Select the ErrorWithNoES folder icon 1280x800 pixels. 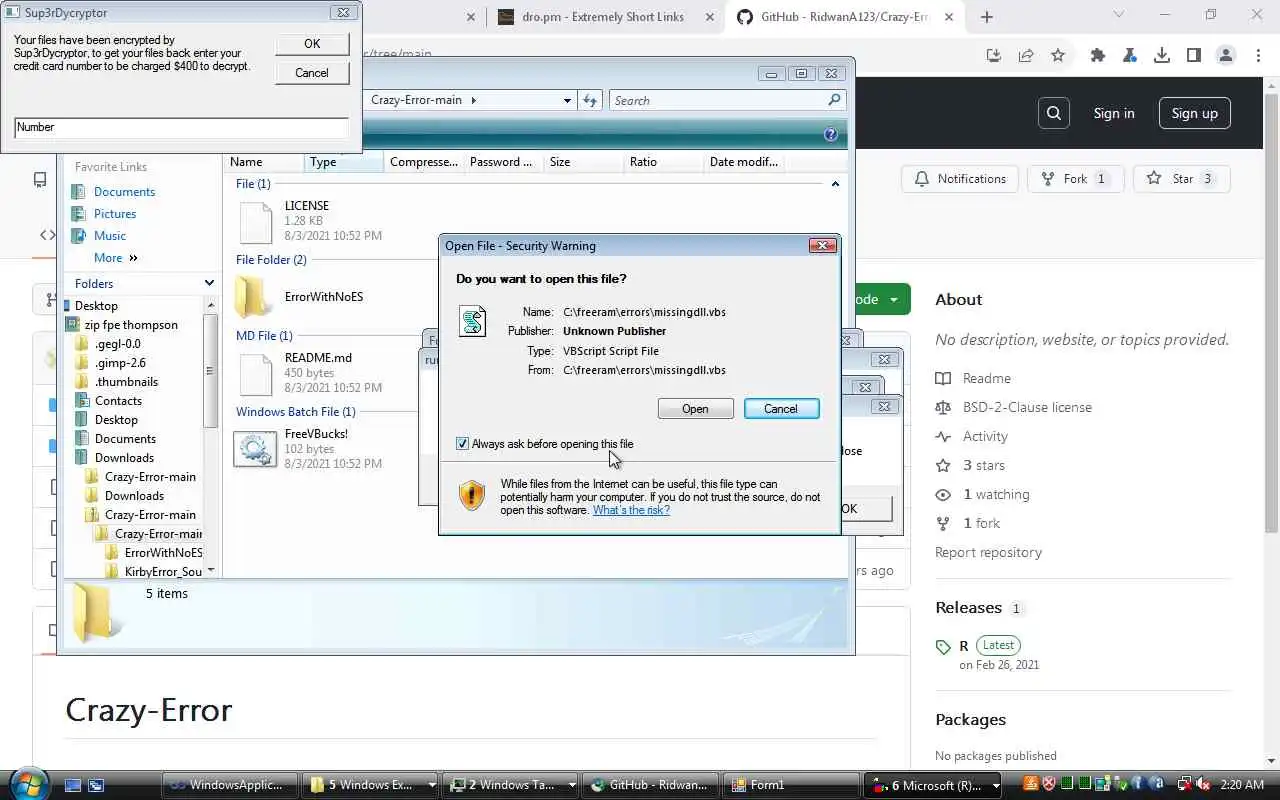(254, 297)
